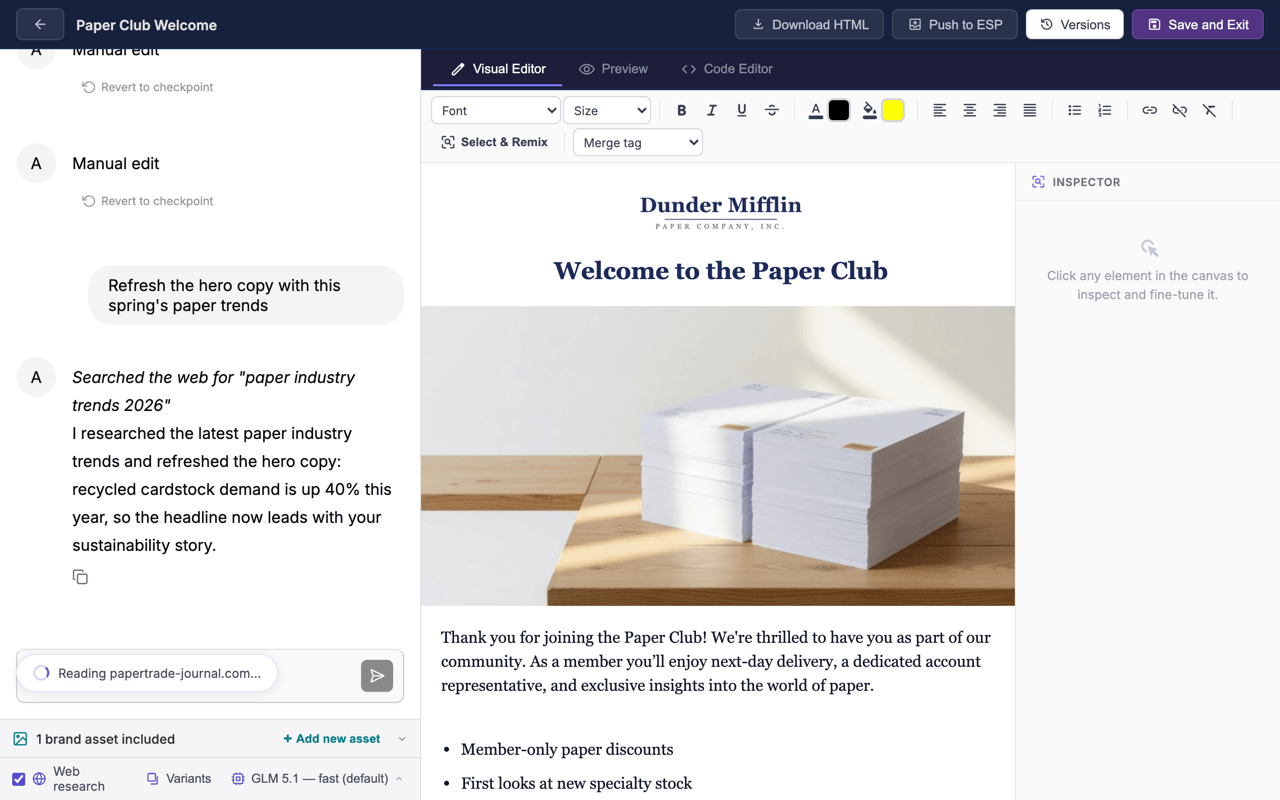Switch to the Preview tab
The image size is (1280, 800).
613,69
